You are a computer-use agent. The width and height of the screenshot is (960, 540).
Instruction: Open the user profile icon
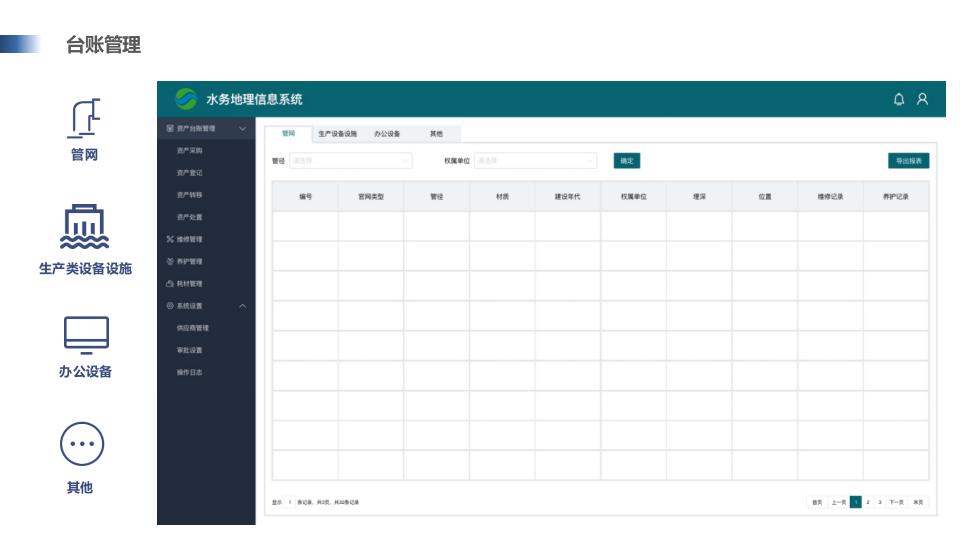point(922,99)
